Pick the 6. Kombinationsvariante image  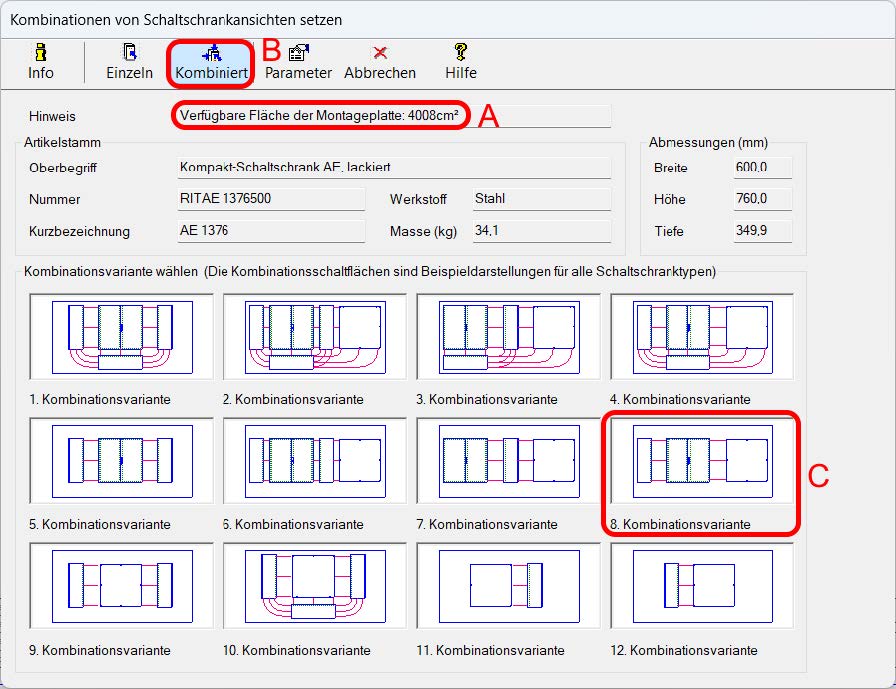[314, 460]
